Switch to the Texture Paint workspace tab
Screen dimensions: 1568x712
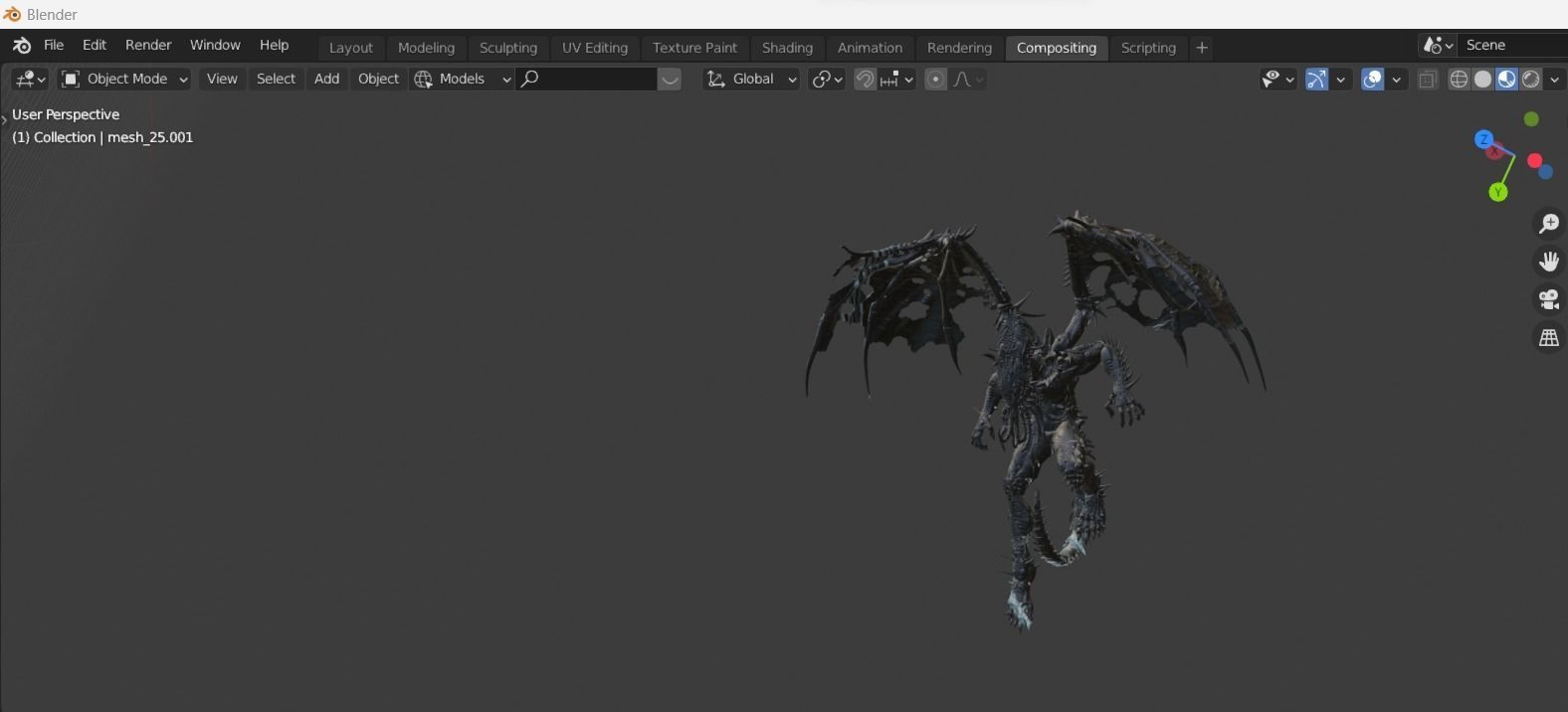tap(694, 48)
